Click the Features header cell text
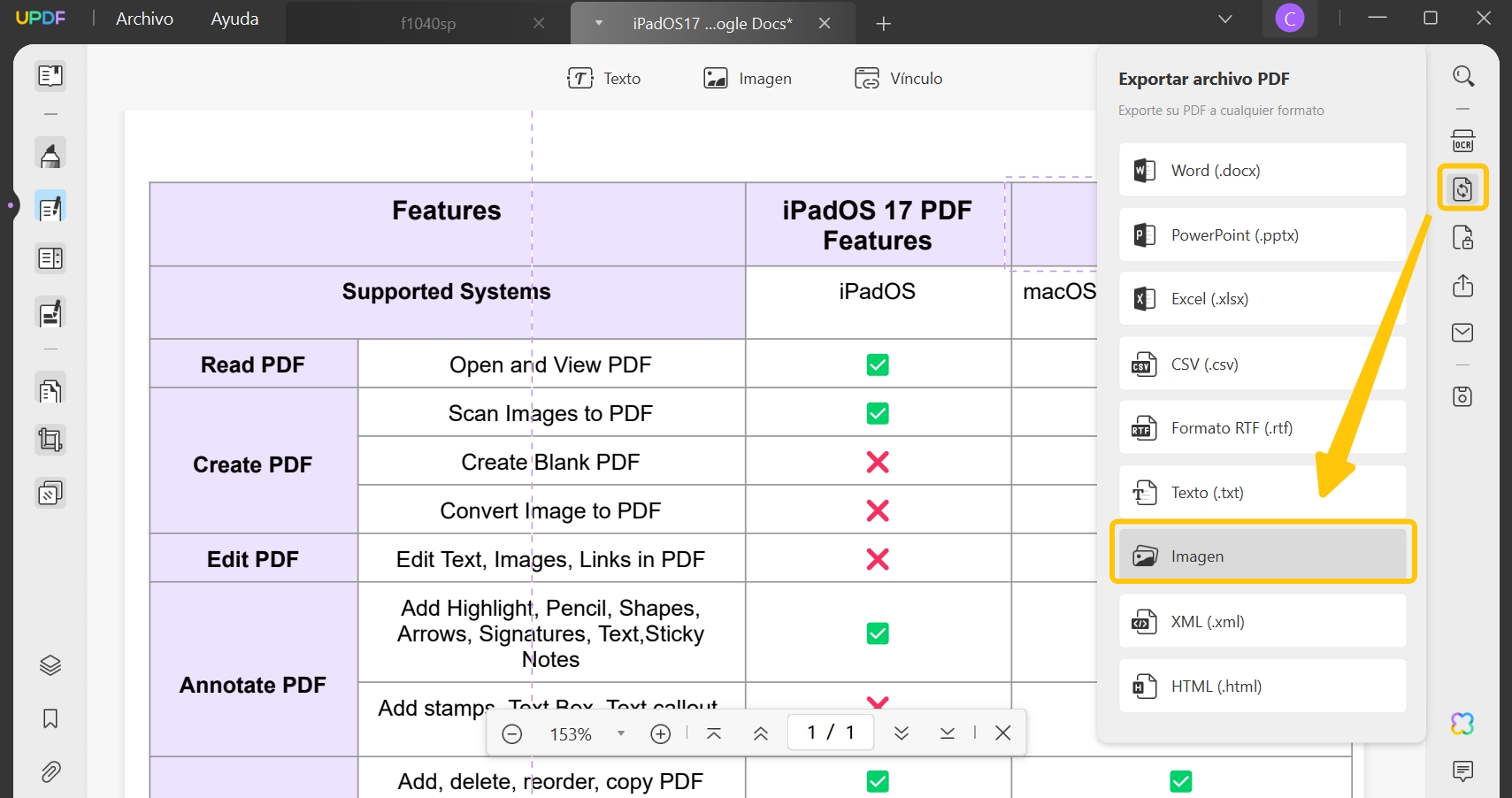Image resolution: width=1512 pixels, height=798 pixels. (447, 211)
